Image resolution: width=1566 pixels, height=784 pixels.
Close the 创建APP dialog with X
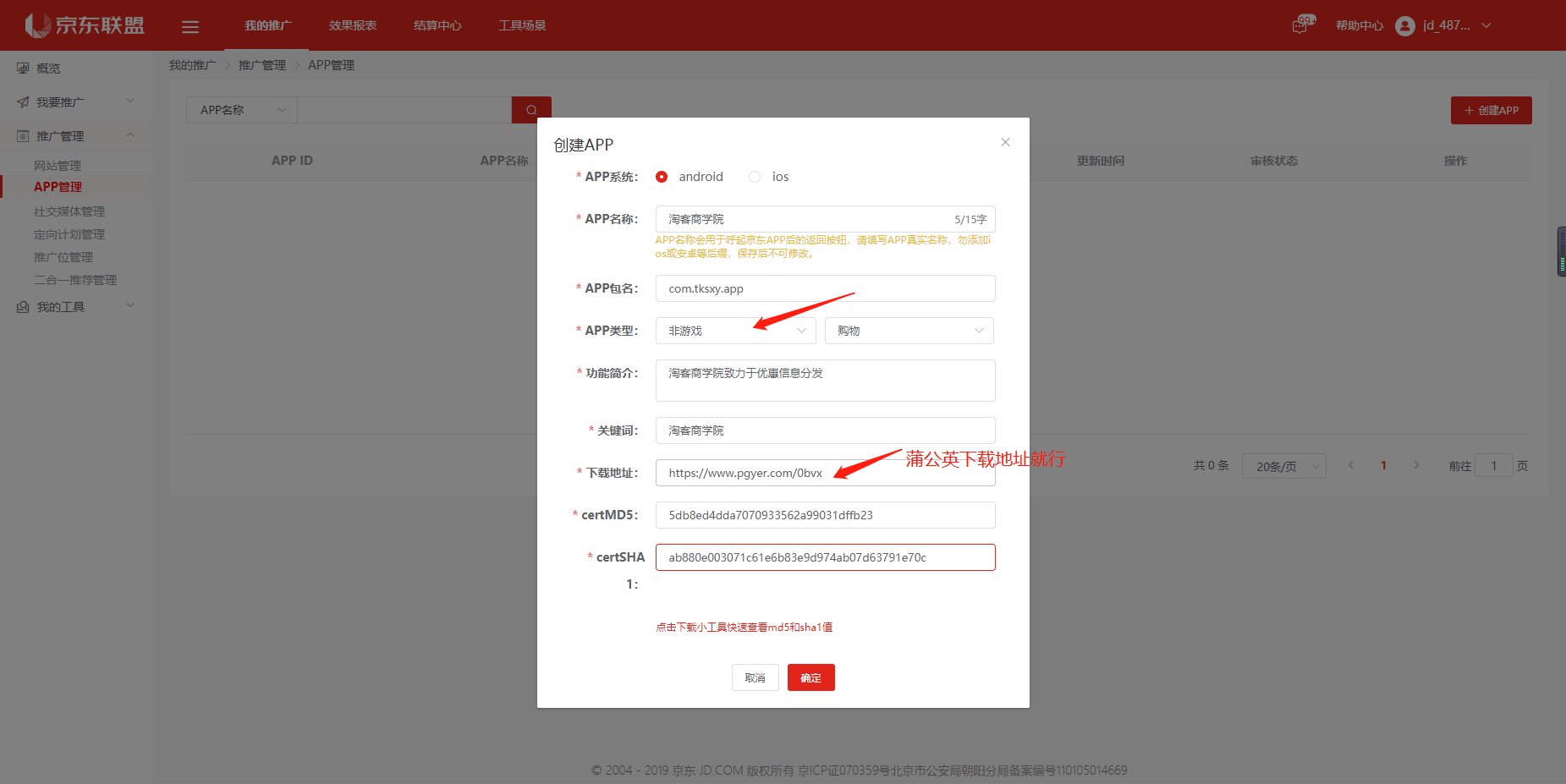[x=1005, y=142]
